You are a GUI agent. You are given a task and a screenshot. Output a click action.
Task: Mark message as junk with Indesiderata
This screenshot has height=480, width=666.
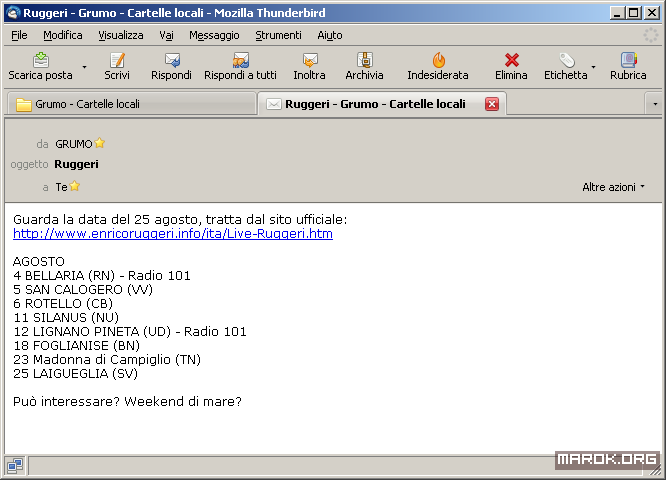[437, 60]
